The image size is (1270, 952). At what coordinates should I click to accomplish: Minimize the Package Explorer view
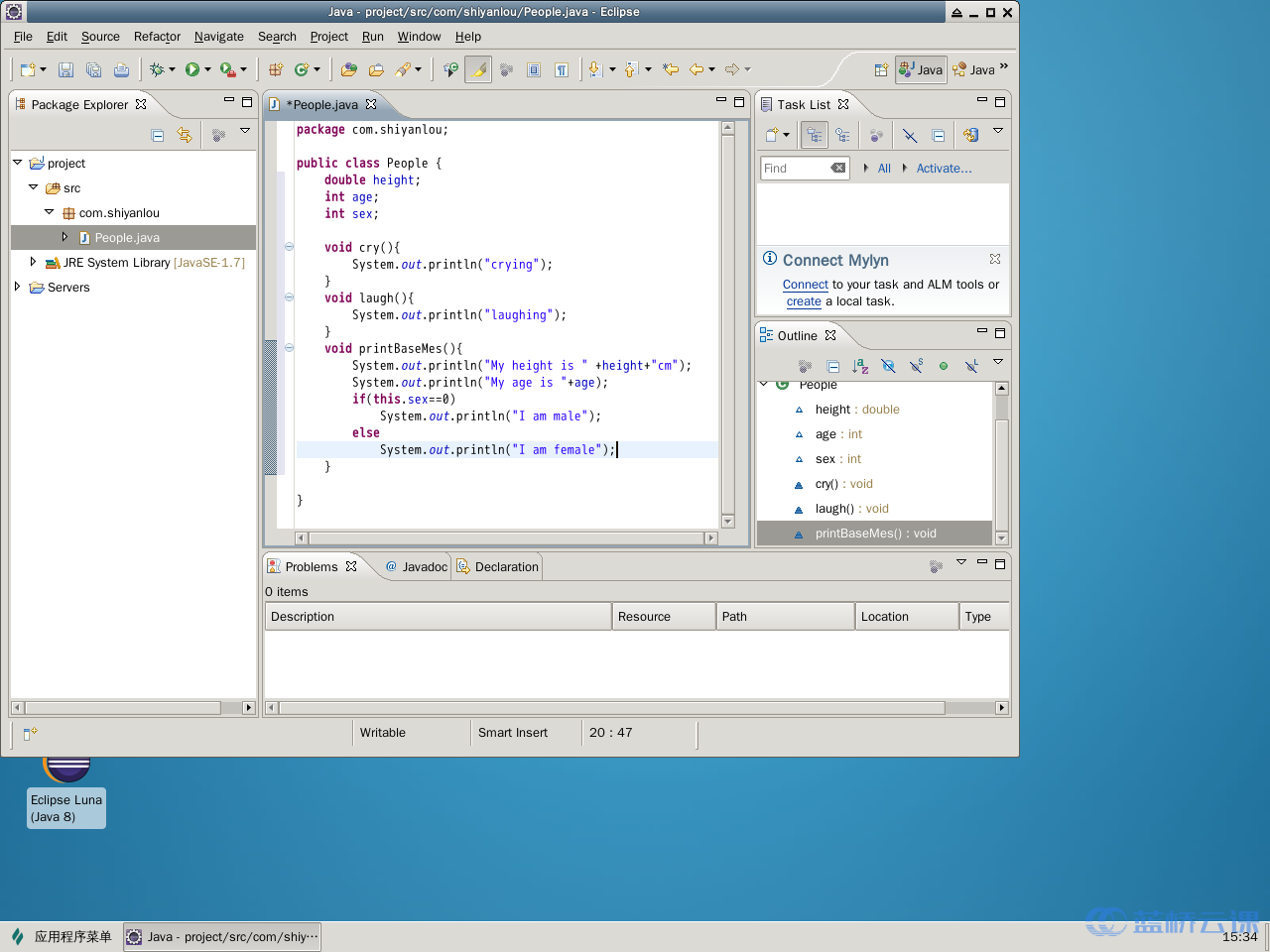coord(229,100)
